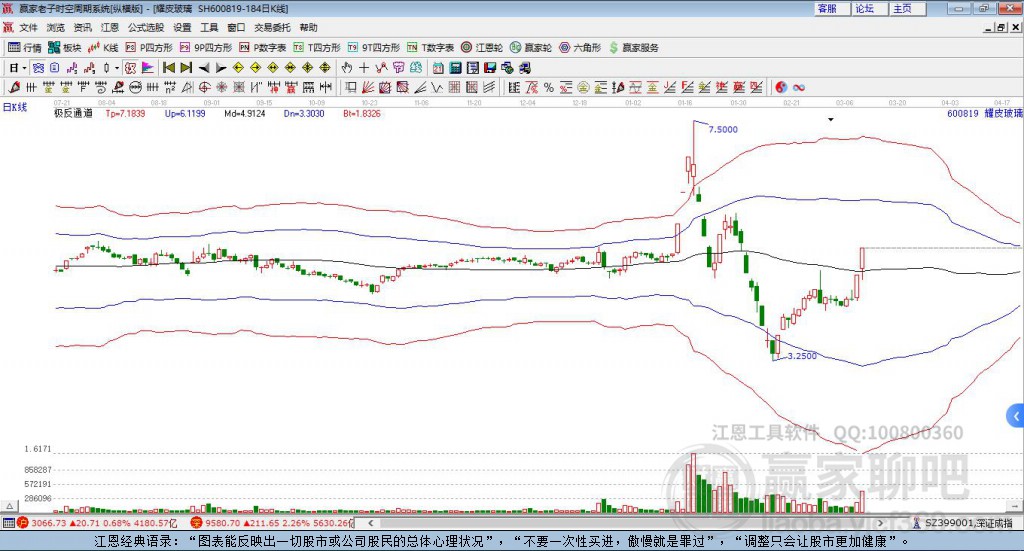Image resolution: width=1024 pixels, height=551 pixels.
Task: Select the n² time tool icon
Action: pyautogui.click(x=170, y=87)
